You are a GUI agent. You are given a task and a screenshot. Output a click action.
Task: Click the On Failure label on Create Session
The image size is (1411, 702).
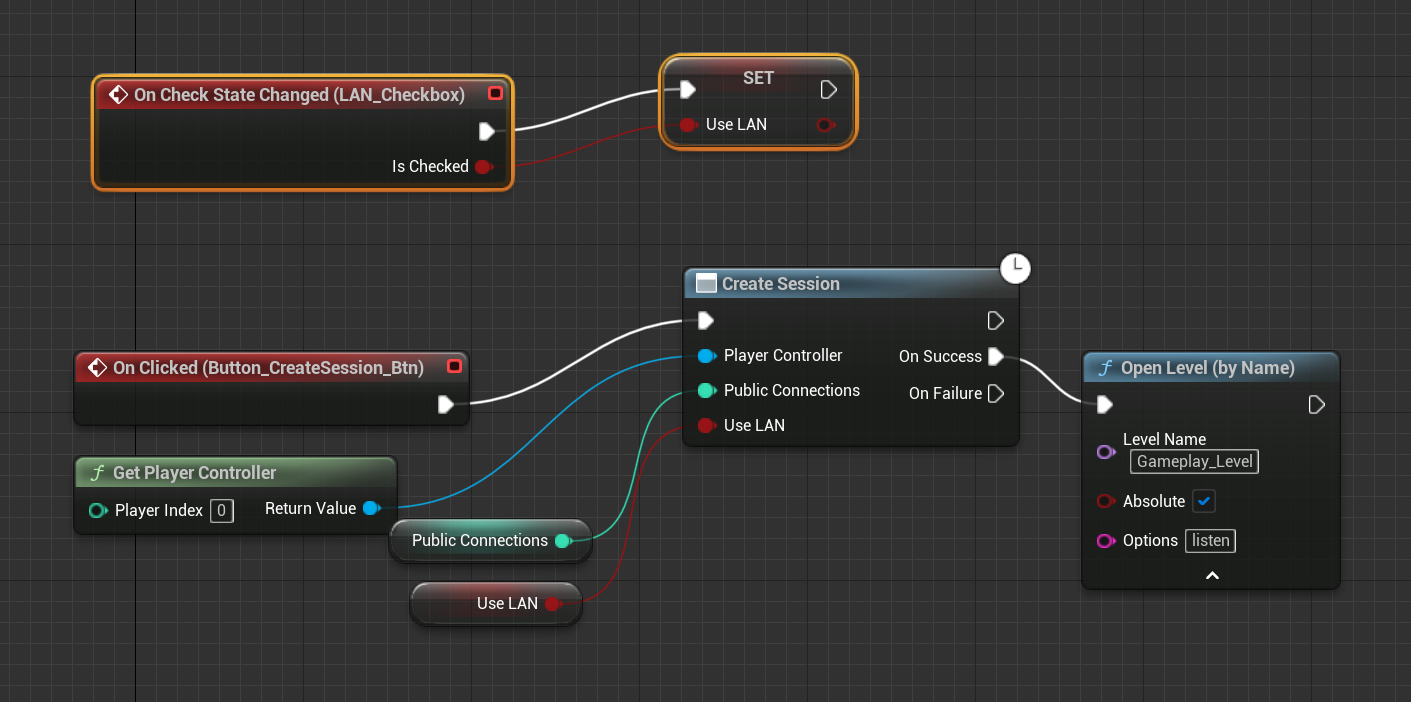click(x=945, y=394)
